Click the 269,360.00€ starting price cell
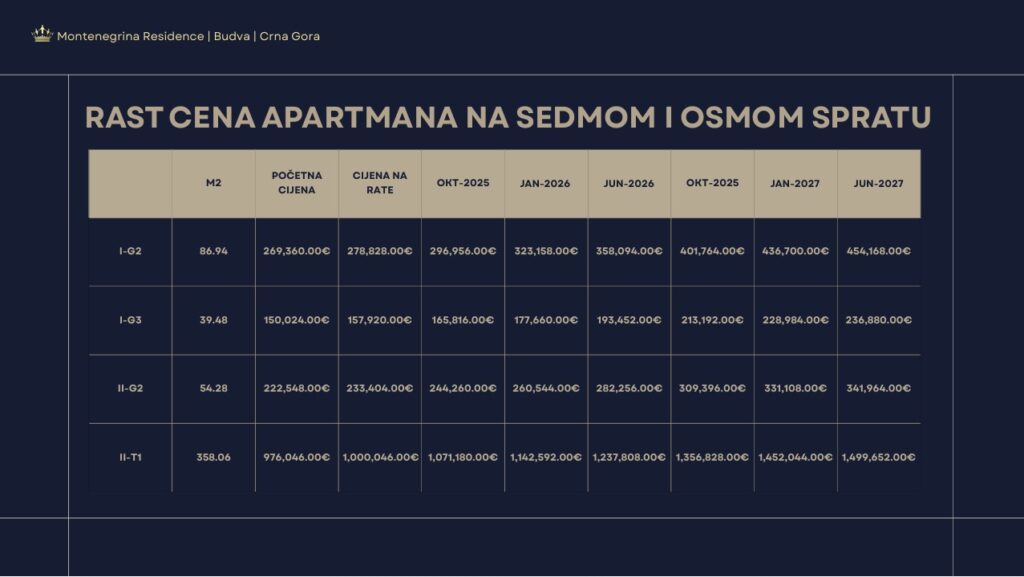 click(297, 251)
